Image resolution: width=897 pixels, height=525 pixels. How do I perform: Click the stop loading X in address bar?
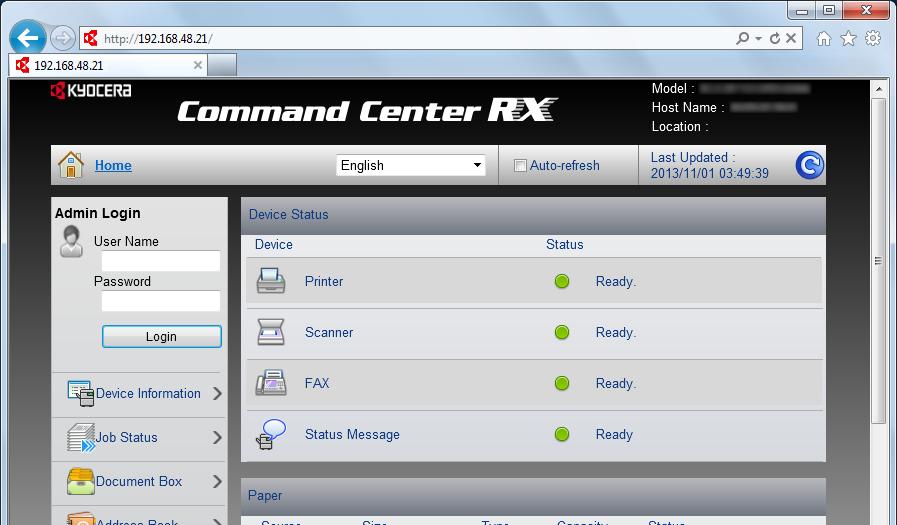click(791, 38)
